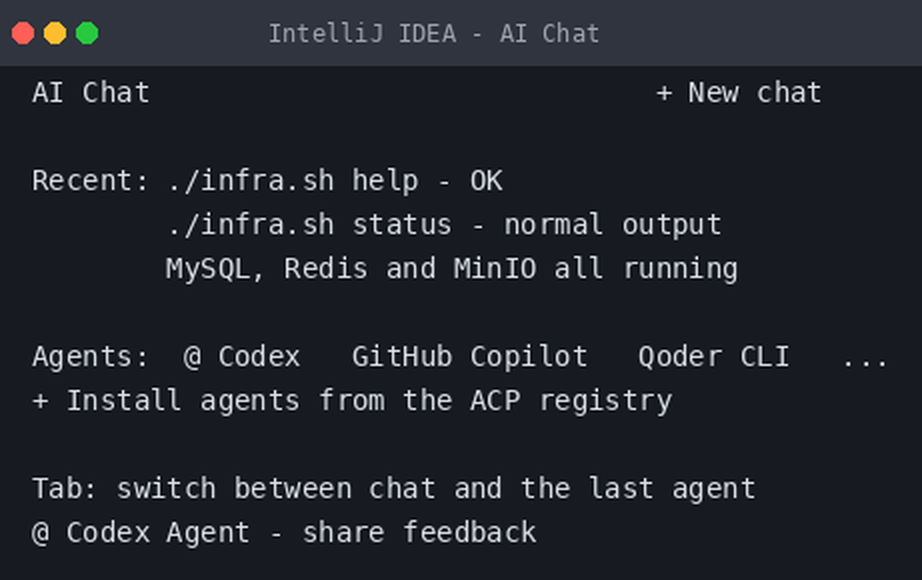Click the @ symbol before Codex in Agents
922x580 pixels.
[x=192, y=358]
